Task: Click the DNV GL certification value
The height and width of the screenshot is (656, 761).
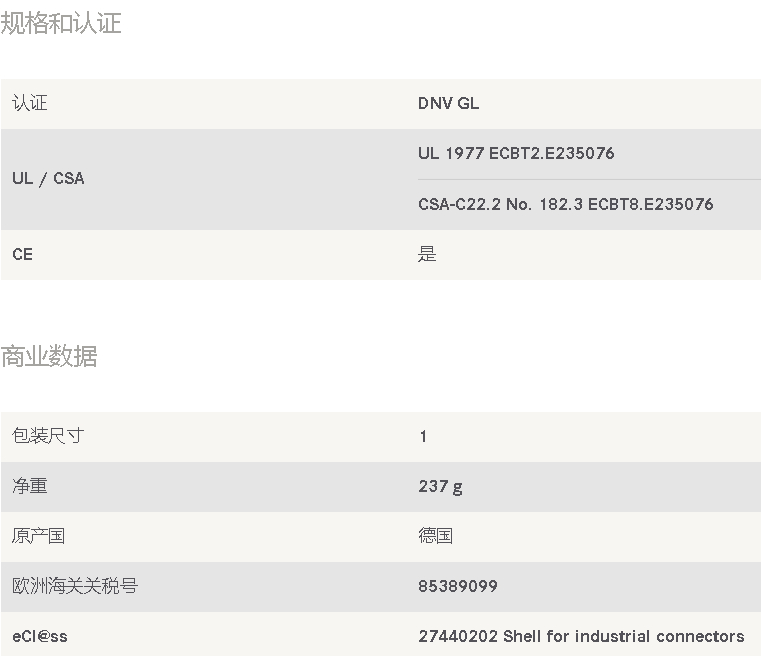Action: coord(448,103)
